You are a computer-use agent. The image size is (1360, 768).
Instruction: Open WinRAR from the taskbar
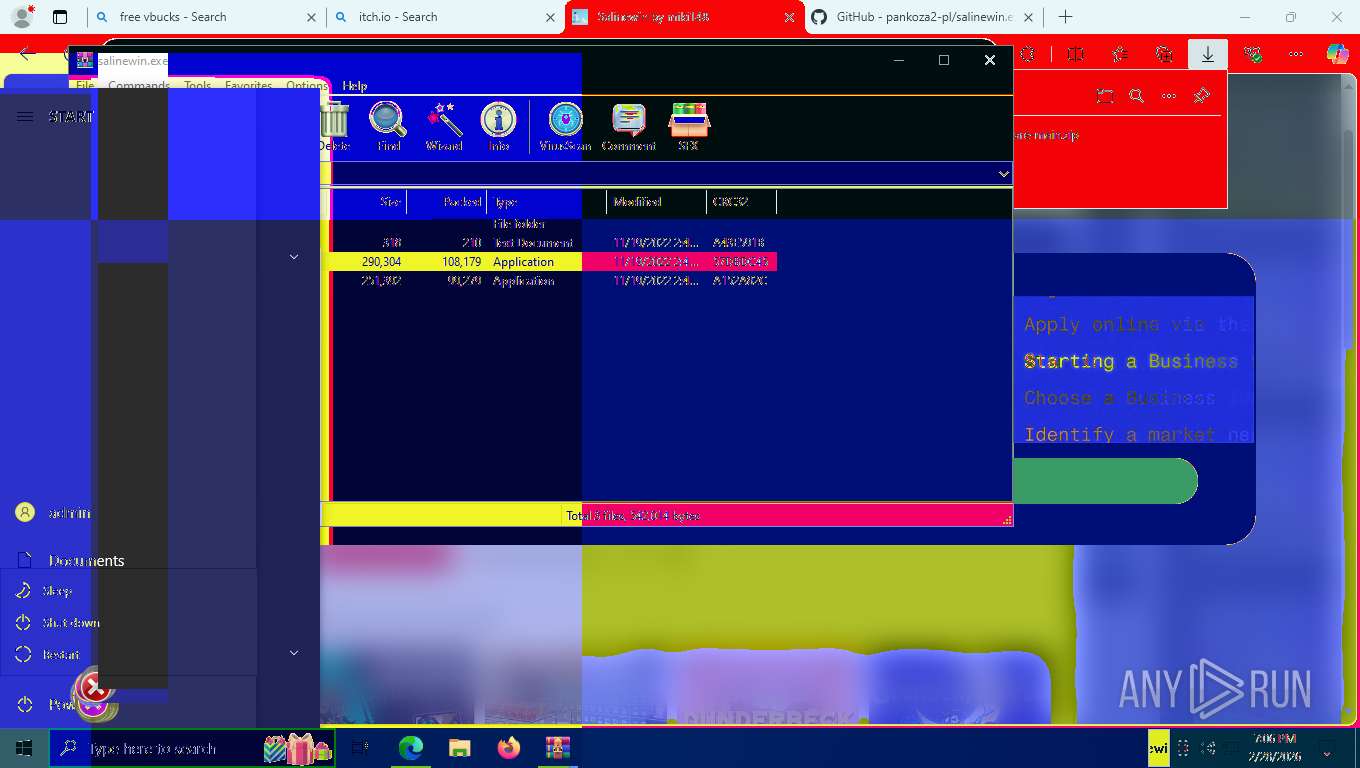[557, 748]
